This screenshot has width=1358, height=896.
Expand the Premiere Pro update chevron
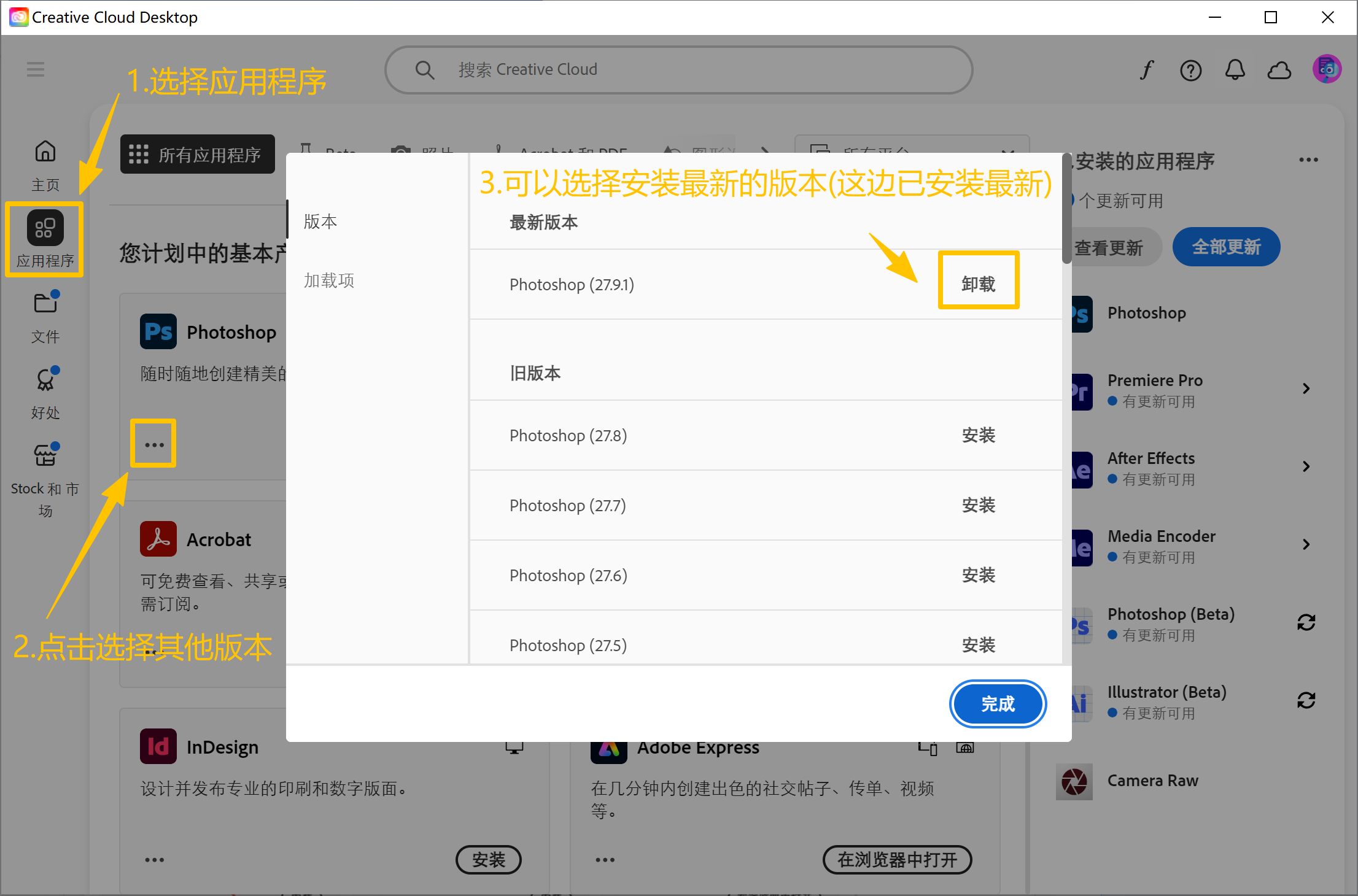click(x=1306, y=388)
